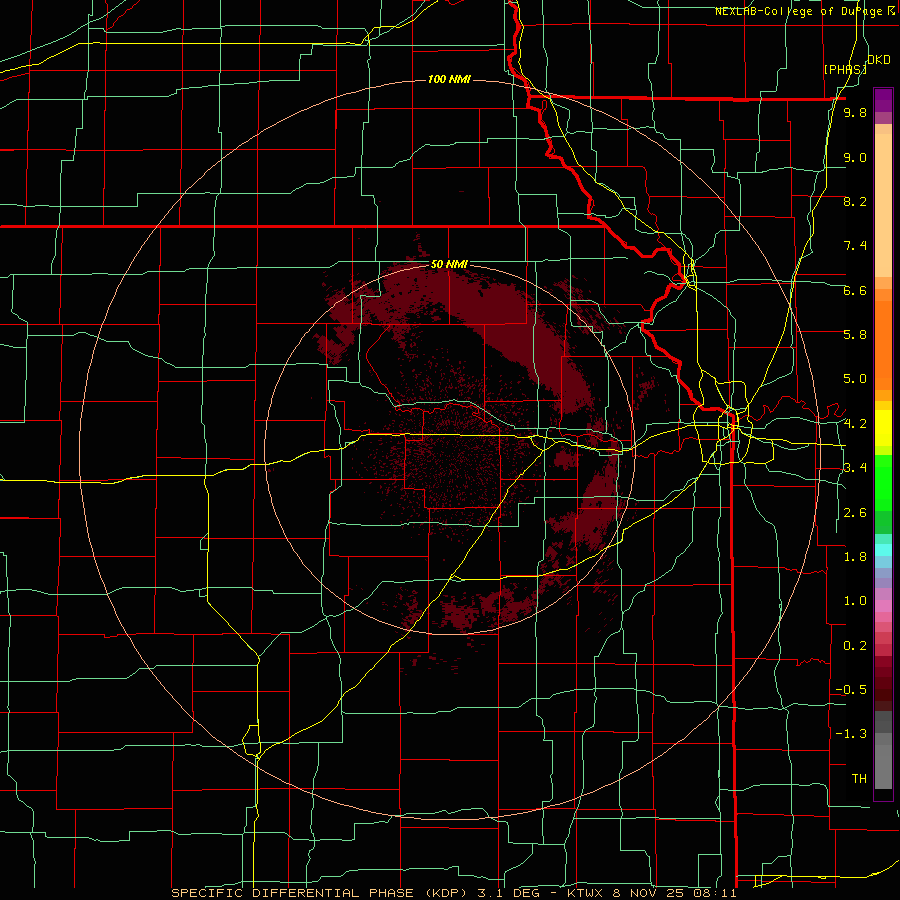This screenshot has height=900, width=900.
Task: Click the 1.0 color scale value
Action: click(855, 601)
